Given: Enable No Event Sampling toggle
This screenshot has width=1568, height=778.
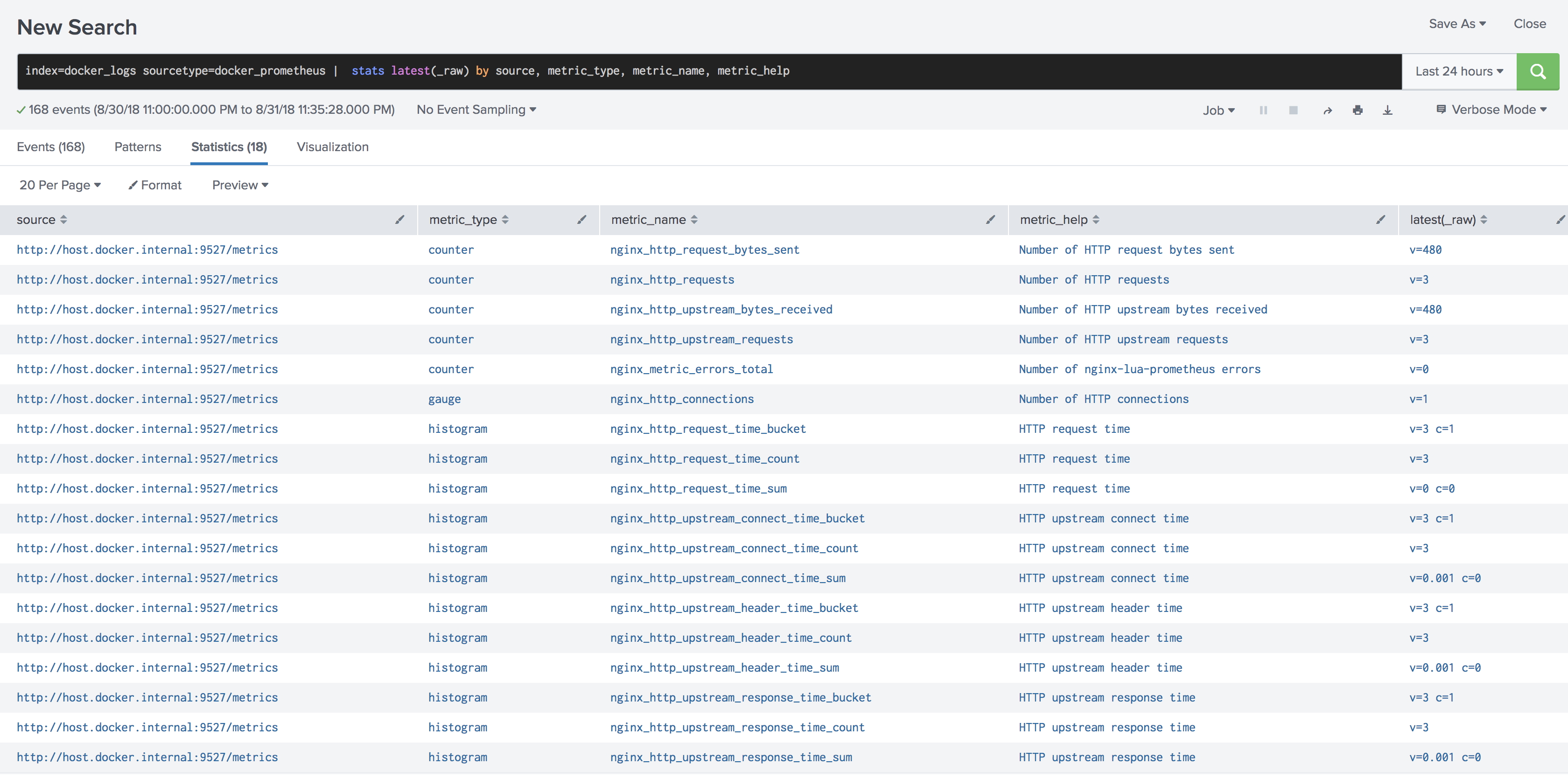Looking at the screenshot, I should click(x=476, y=108).
